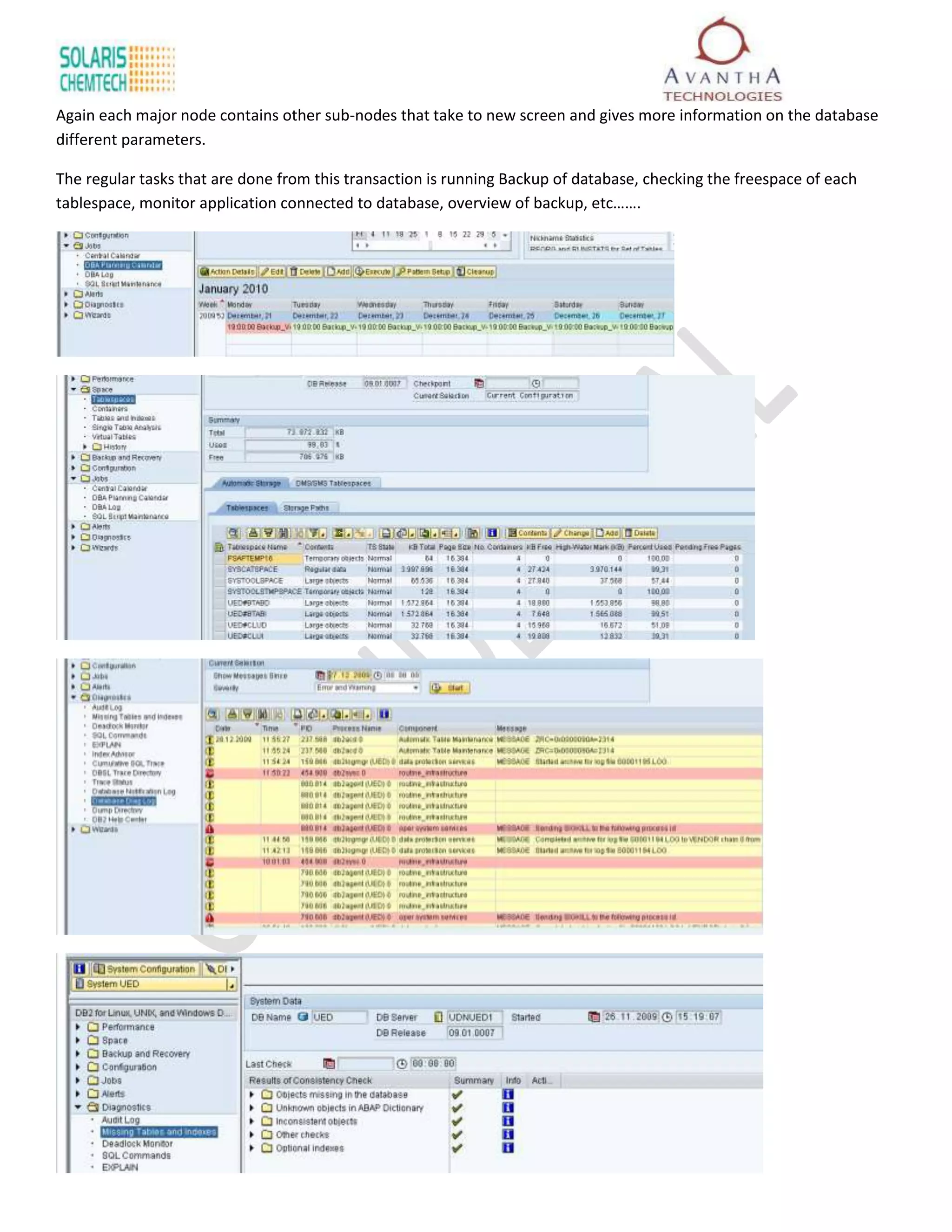
Task: Open the Tablespaces sub-tab
Action: point(247,508)
